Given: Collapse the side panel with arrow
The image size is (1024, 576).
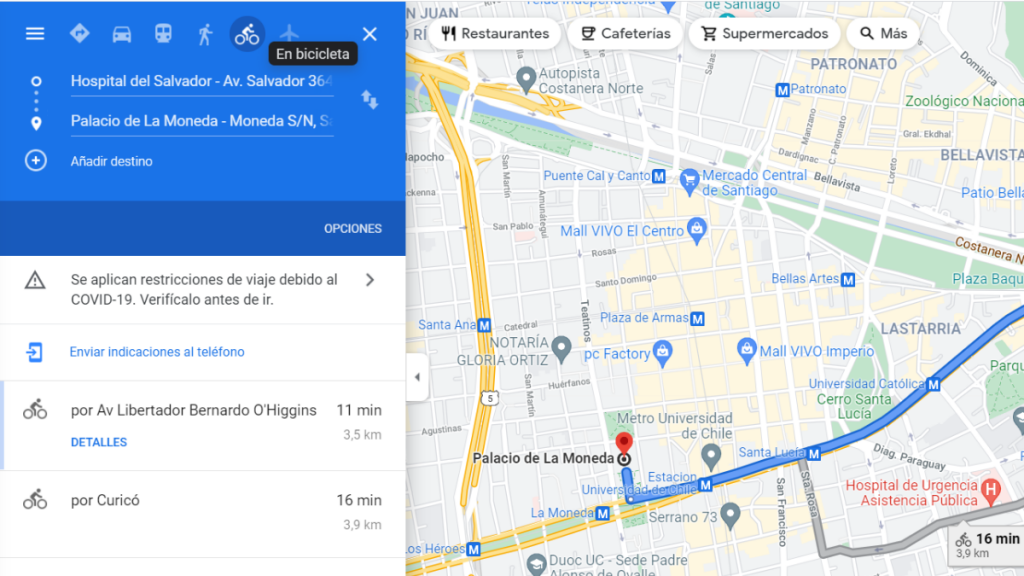Looking at the screenshot, I should (417, 377).
